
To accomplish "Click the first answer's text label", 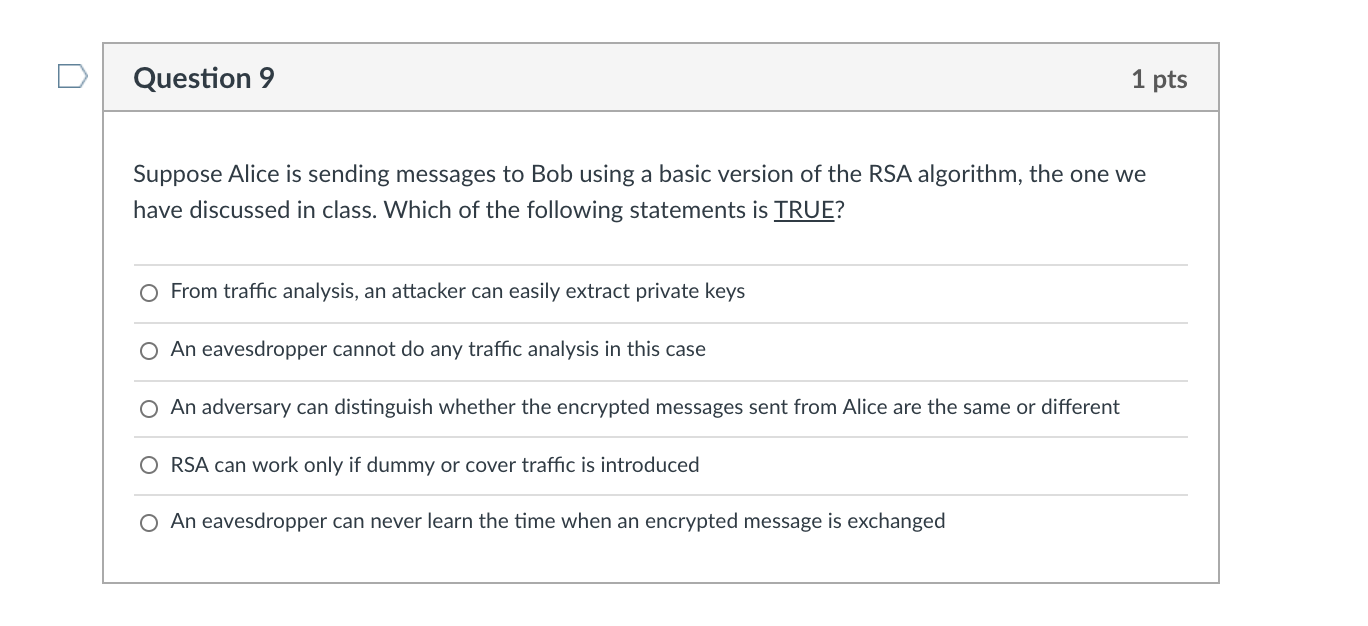I will [x=457, y=292].
